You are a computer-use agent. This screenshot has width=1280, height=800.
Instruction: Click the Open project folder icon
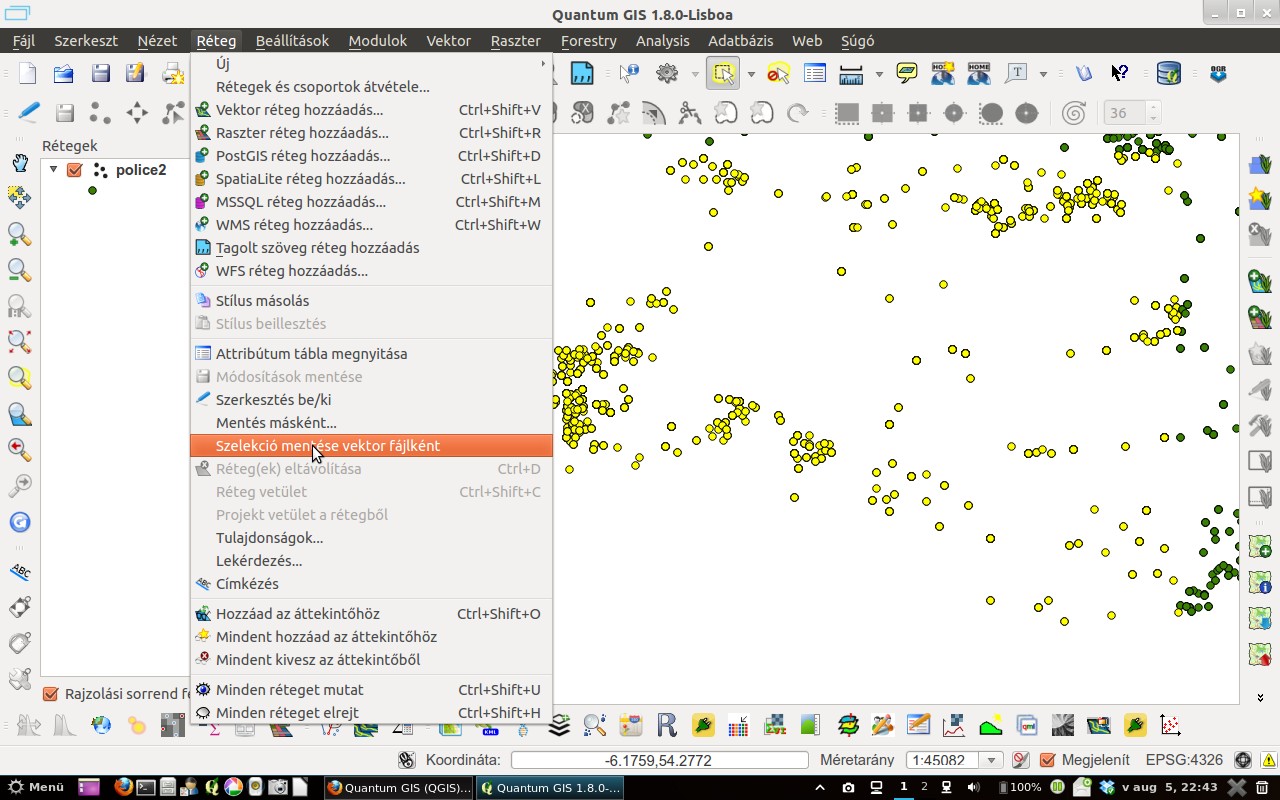pos(64,73)
